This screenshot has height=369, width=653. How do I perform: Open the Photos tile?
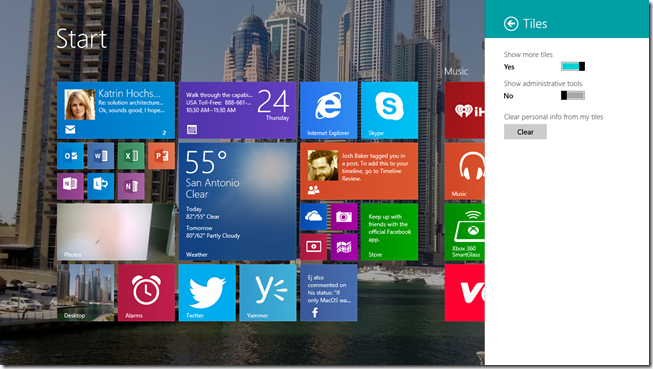click(116, 232)
